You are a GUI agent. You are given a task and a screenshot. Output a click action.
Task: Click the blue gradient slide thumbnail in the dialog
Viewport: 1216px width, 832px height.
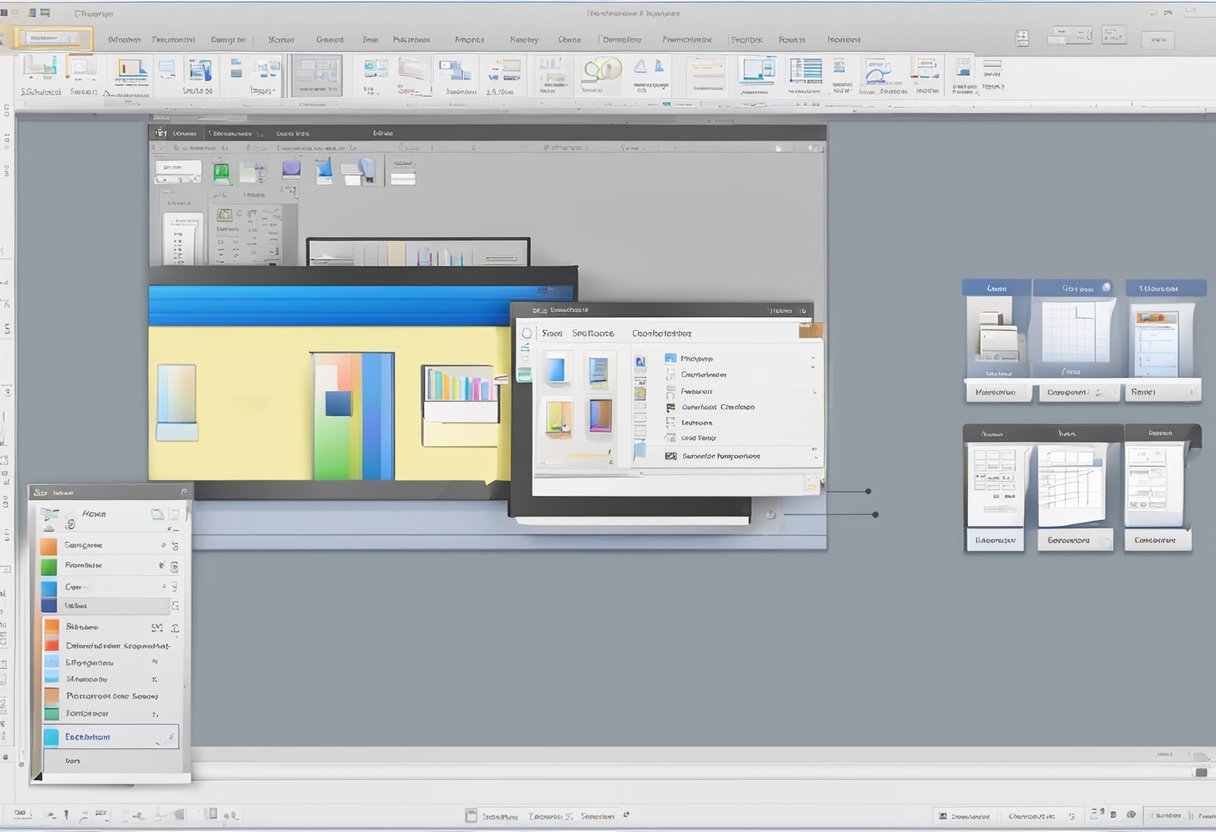point(556,370)
